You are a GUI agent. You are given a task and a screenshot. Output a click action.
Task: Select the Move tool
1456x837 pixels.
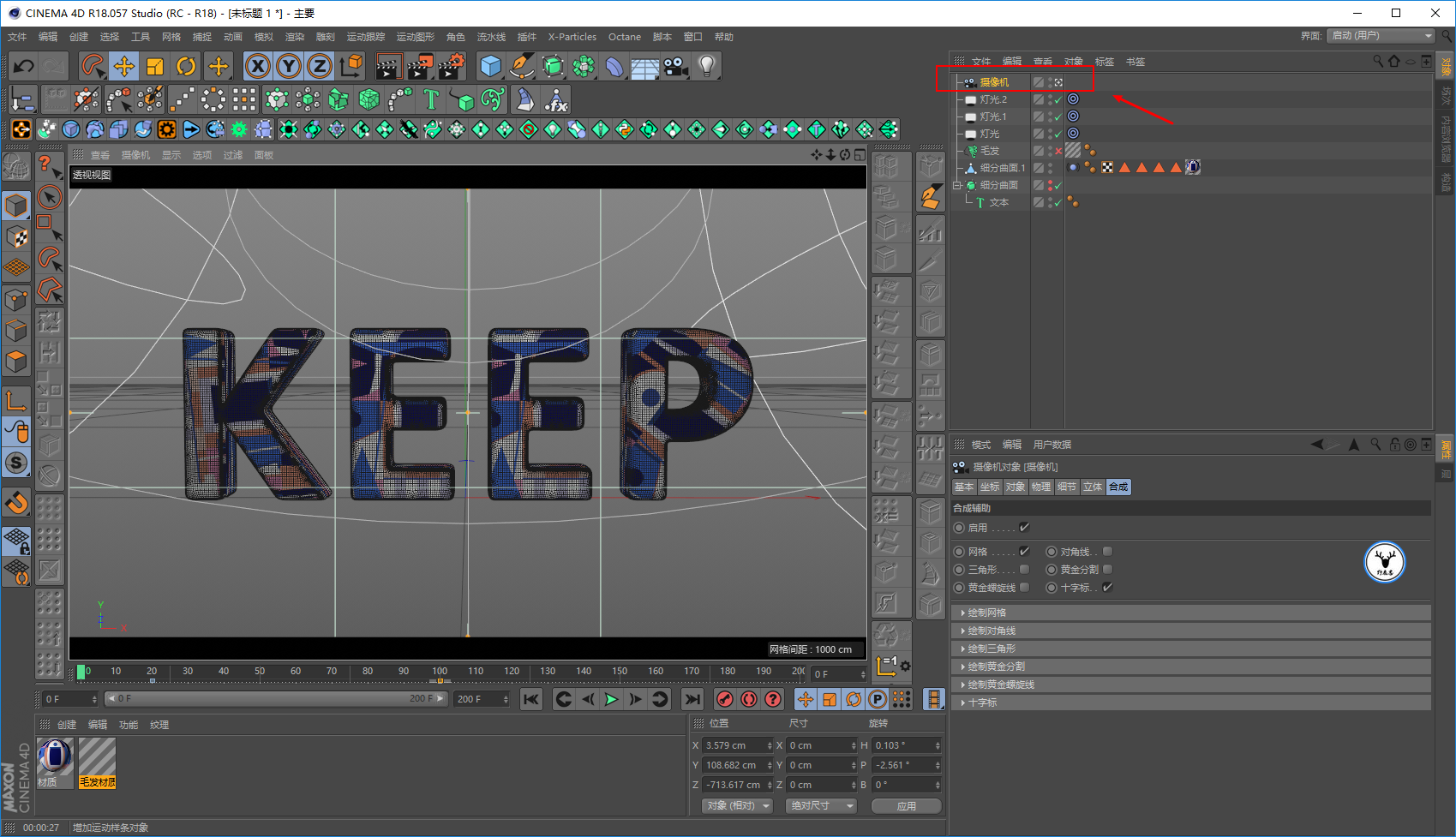[x=124, y=66]
